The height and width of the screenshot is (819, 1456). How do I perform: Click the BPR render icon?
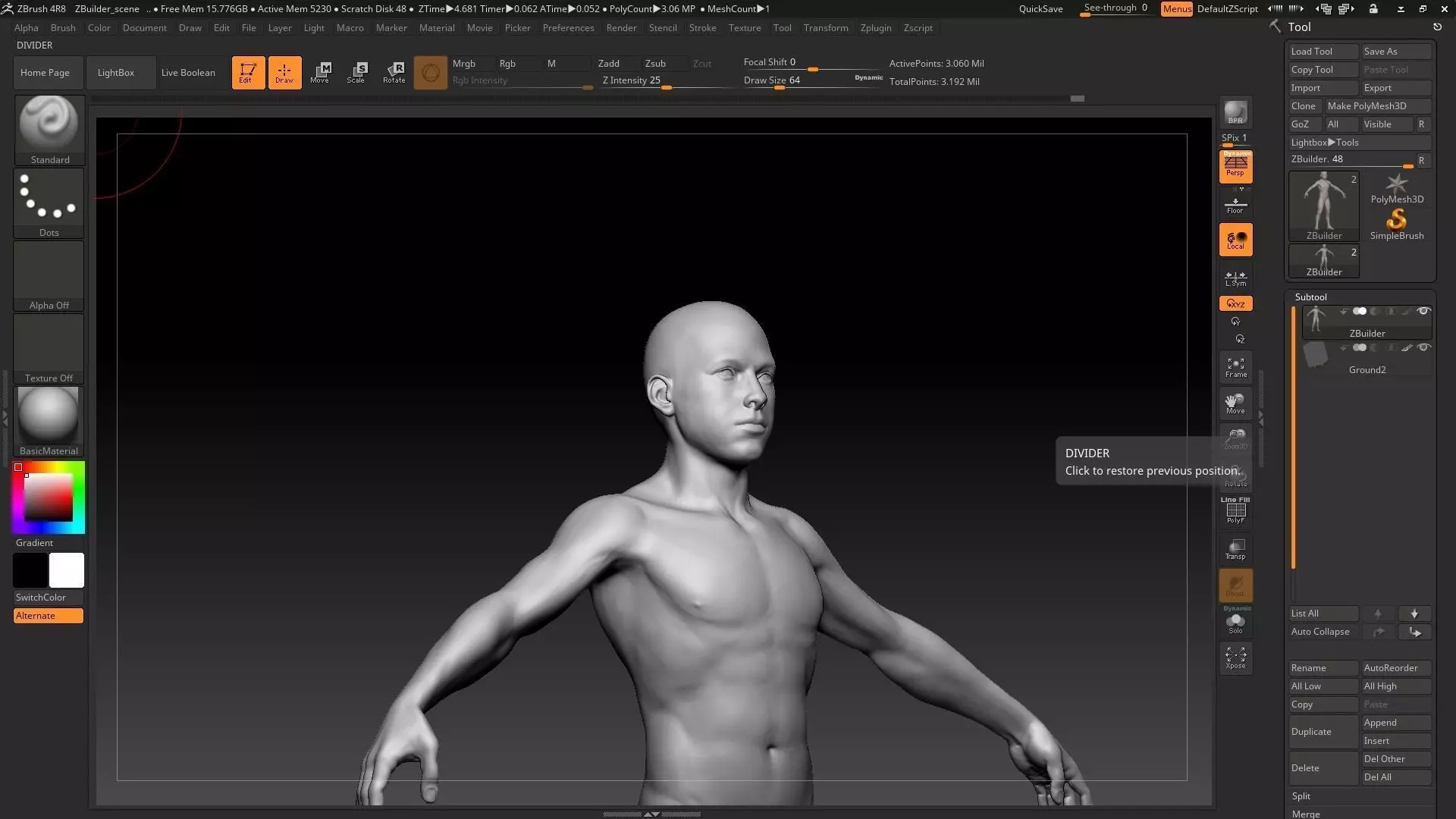tap(1235, 113)
